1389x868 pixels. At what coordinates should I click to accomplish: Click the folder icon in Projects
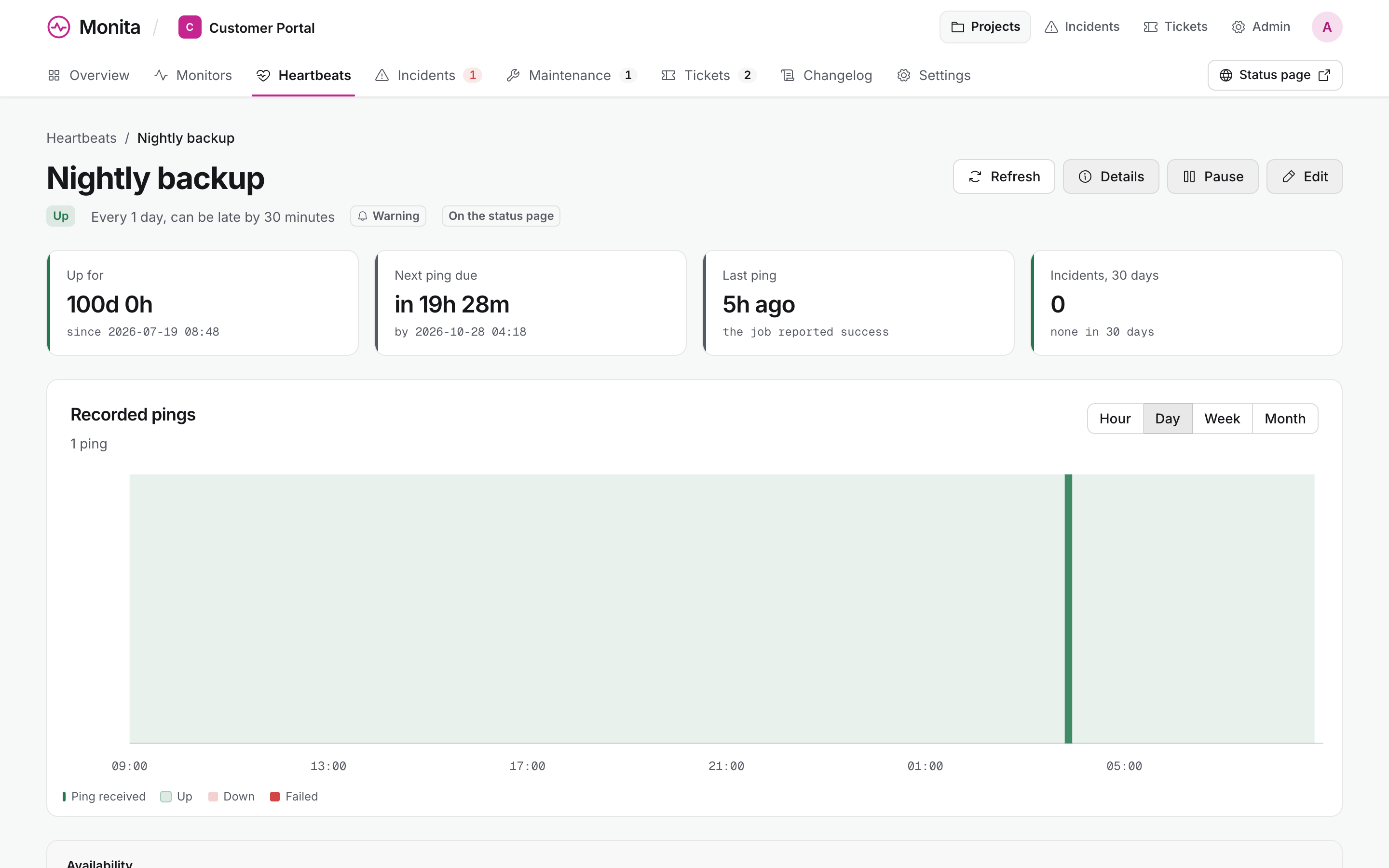coord(957,27)
